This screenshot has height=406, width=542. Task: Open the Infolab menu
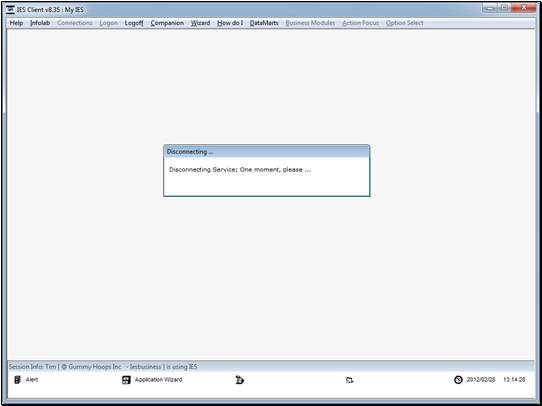[40, 23]
